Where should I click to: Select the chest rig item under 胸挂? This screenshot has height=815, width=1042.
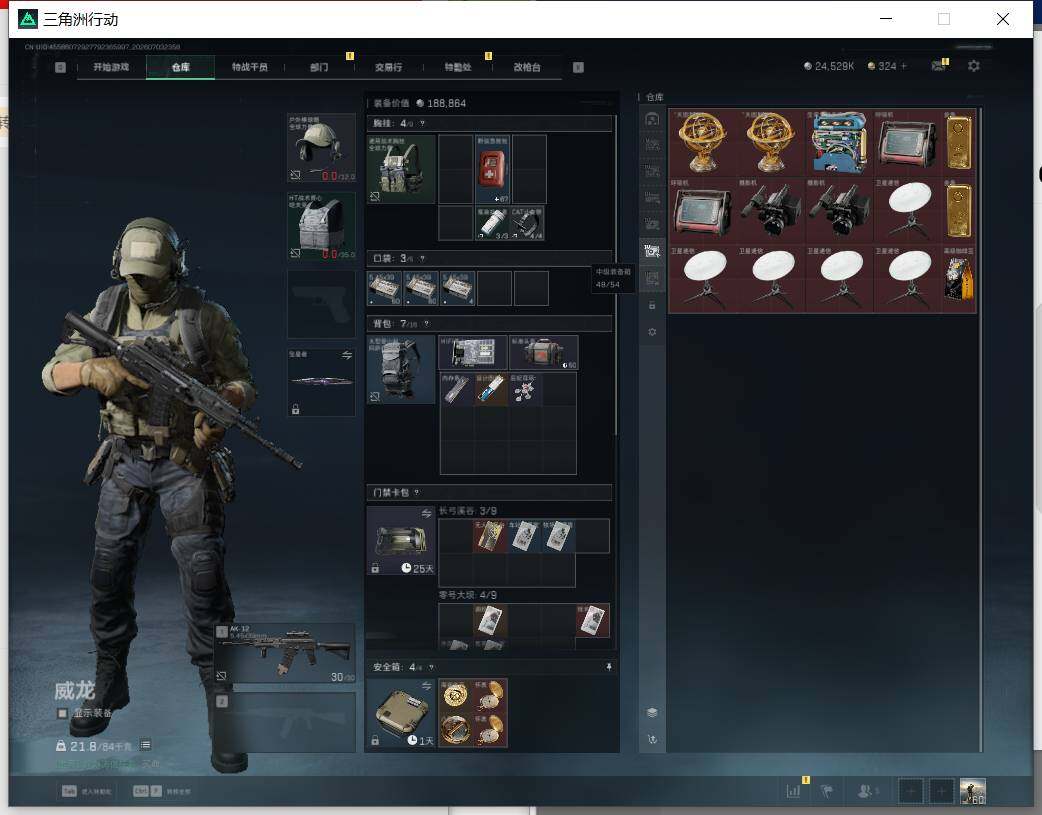coord(401,169)
